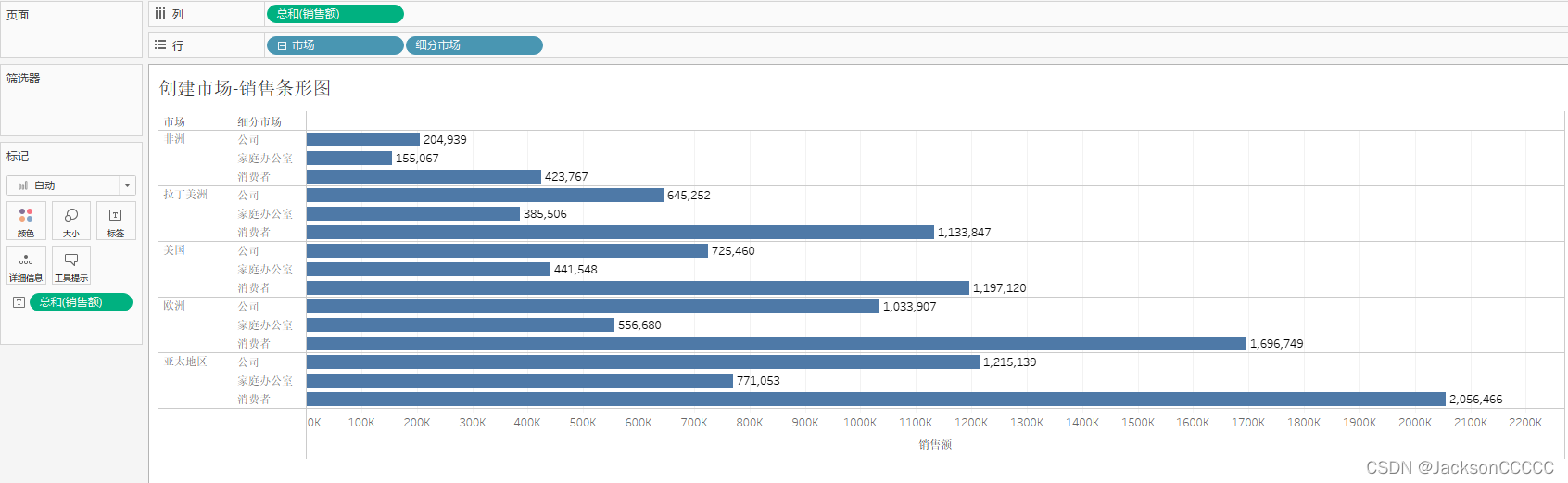Screen dimensions: 1568x483
Task: Select the 非洲 market row label
Action: coord(174,139)
